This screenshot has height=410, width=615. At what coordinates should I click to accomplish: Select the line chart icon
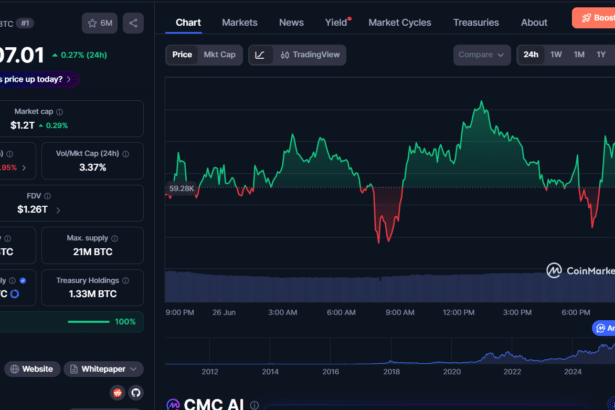tap(260, 55)
